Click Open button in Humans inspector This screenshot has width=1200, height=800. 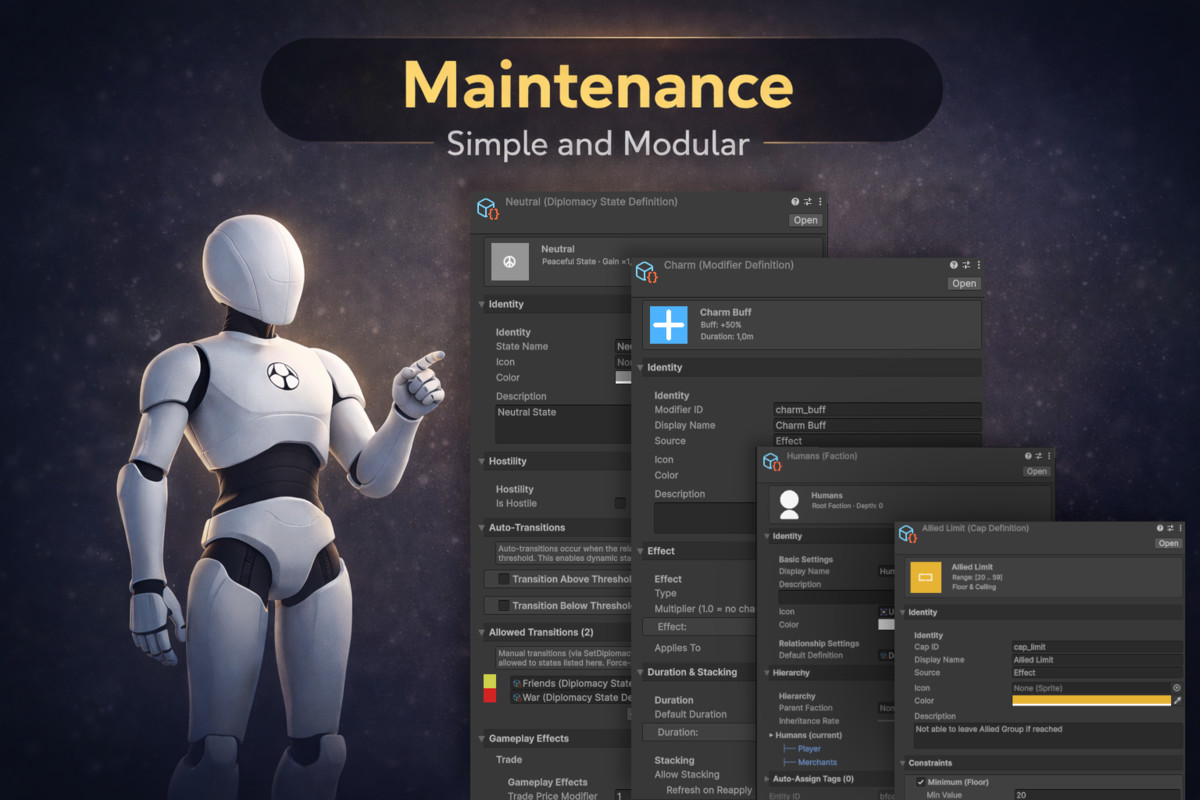1036,471
